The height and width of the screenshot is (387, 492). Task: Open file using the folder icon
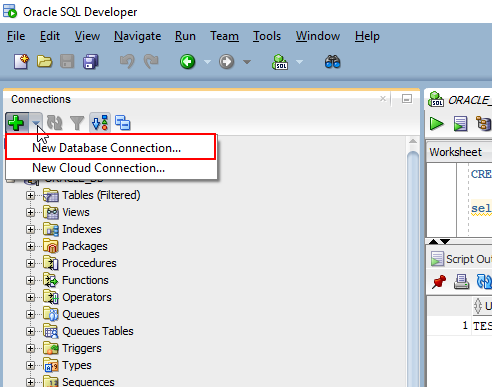(44, 62)
